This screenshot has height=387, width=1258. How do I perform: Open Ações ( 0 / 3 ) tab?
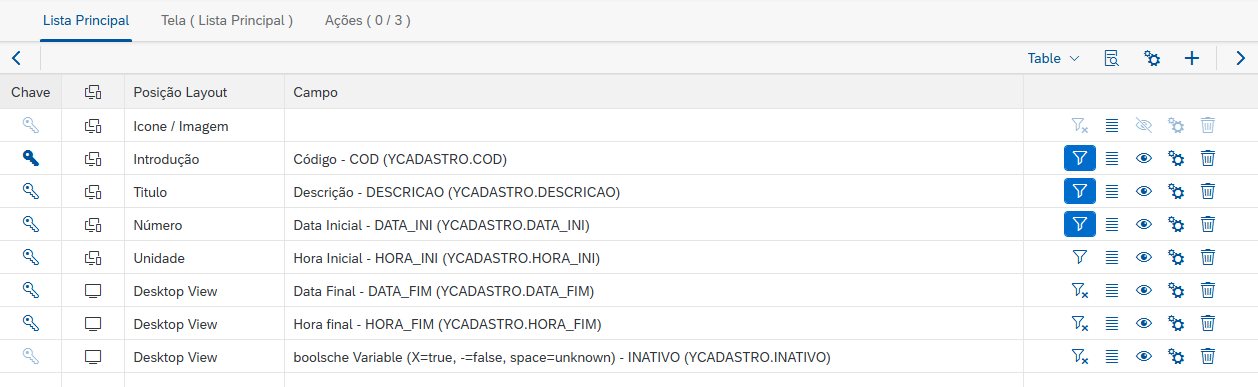[367, 20]
